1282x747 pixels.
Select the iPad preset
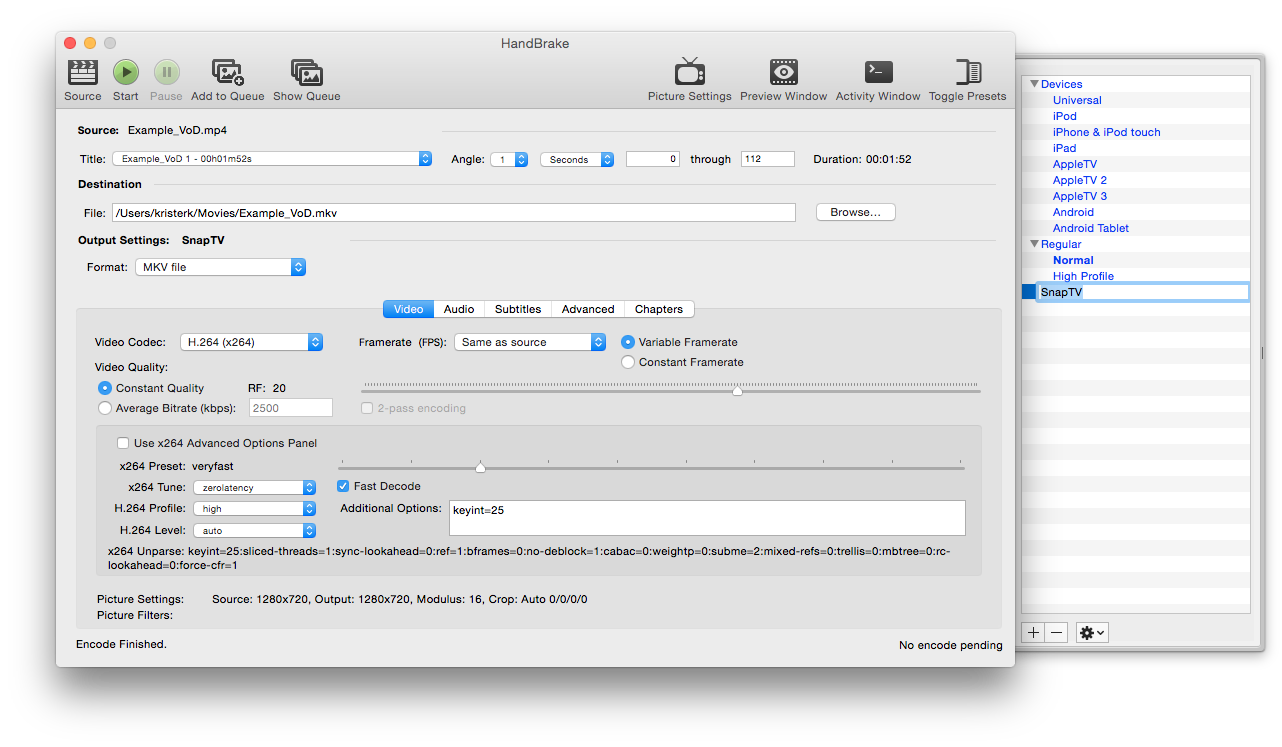tap(1065, 148)
